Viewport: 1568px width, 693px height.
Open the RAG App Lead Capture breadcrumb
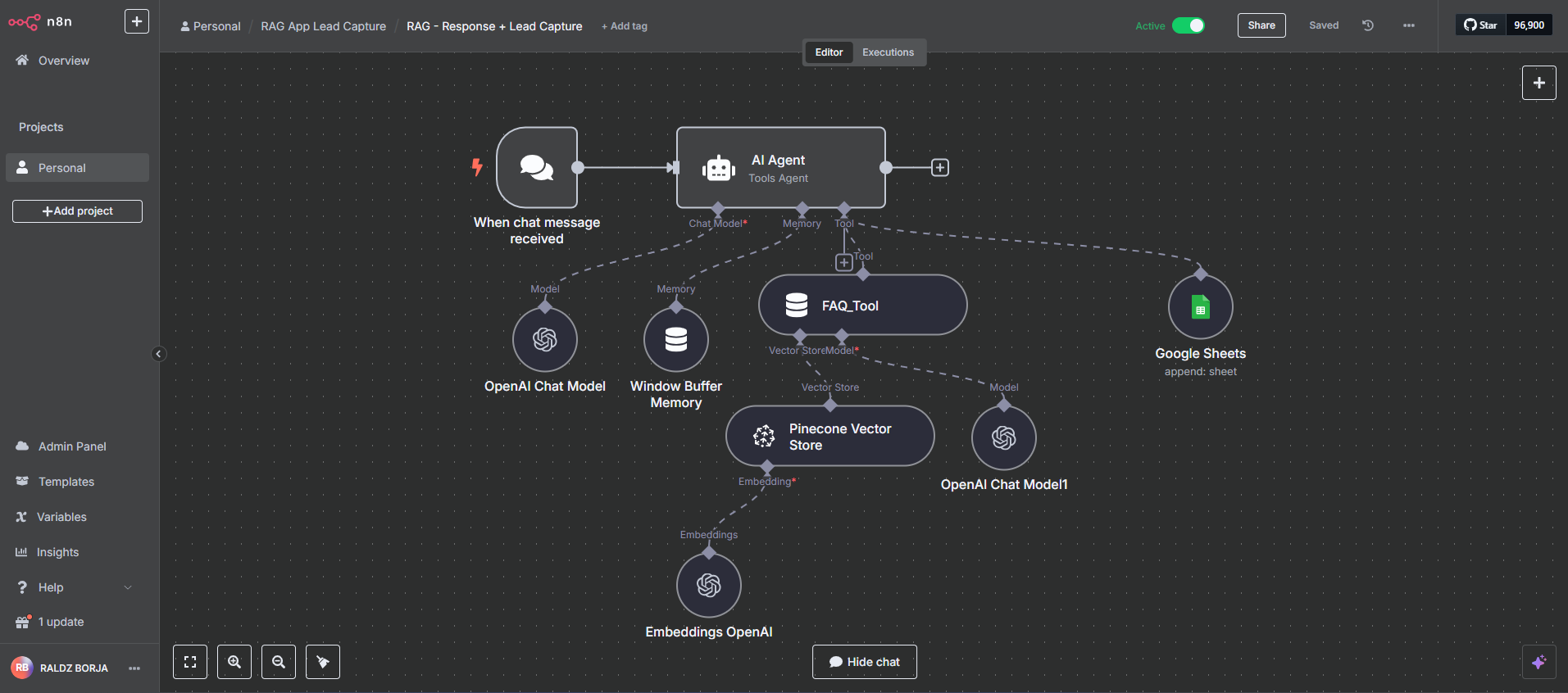tap(324, 26)
